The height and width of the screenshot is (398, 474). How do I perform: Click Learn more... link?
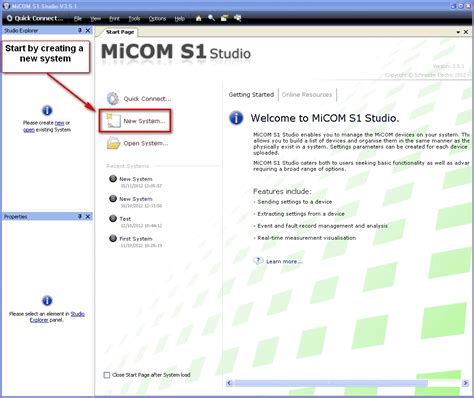[x=284, y=261]
